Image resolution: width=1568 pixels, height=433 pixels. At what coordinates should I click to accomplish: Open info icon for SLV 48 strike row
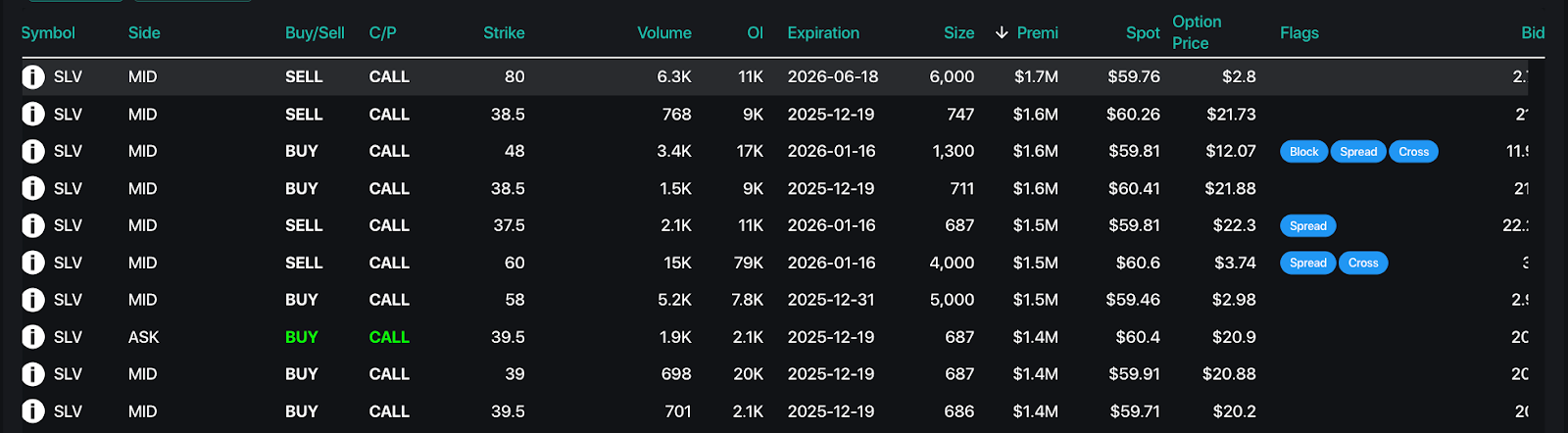point(33,151)
